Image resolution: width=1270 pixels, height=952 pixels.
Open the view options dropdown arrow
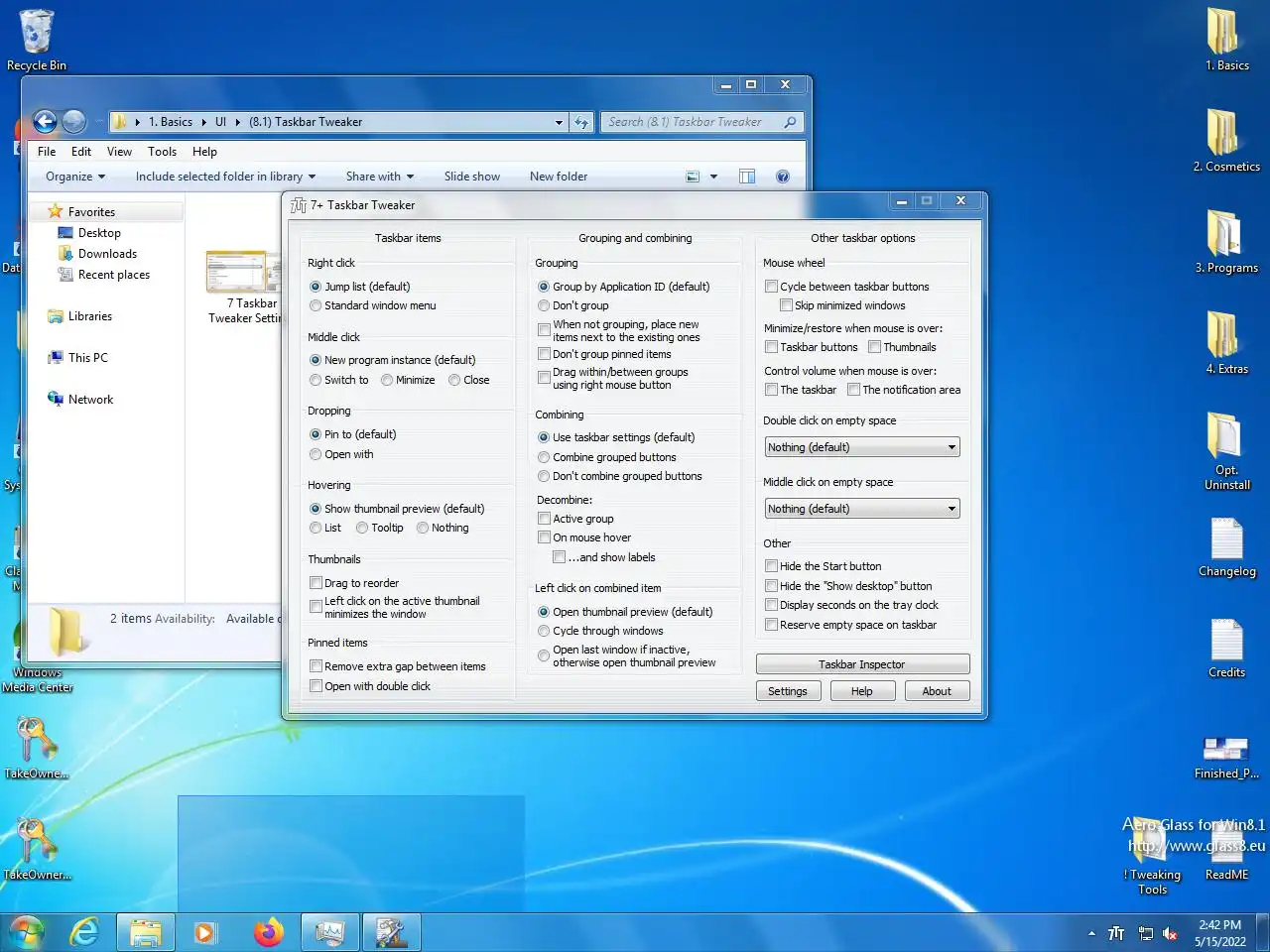pyautogui.click(x=713, y=177)
